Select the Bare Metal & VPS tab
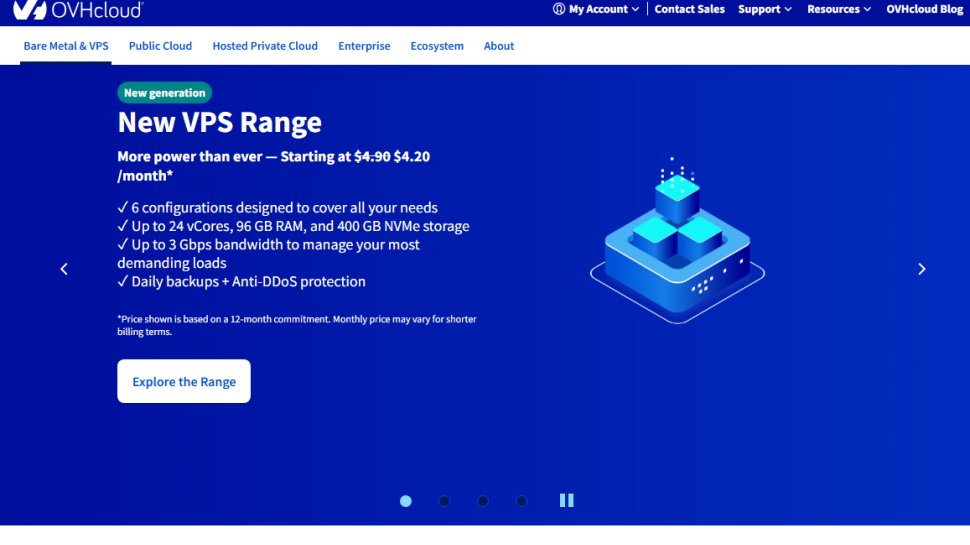This screenshot has width=970, height=545. coord(66,46)
